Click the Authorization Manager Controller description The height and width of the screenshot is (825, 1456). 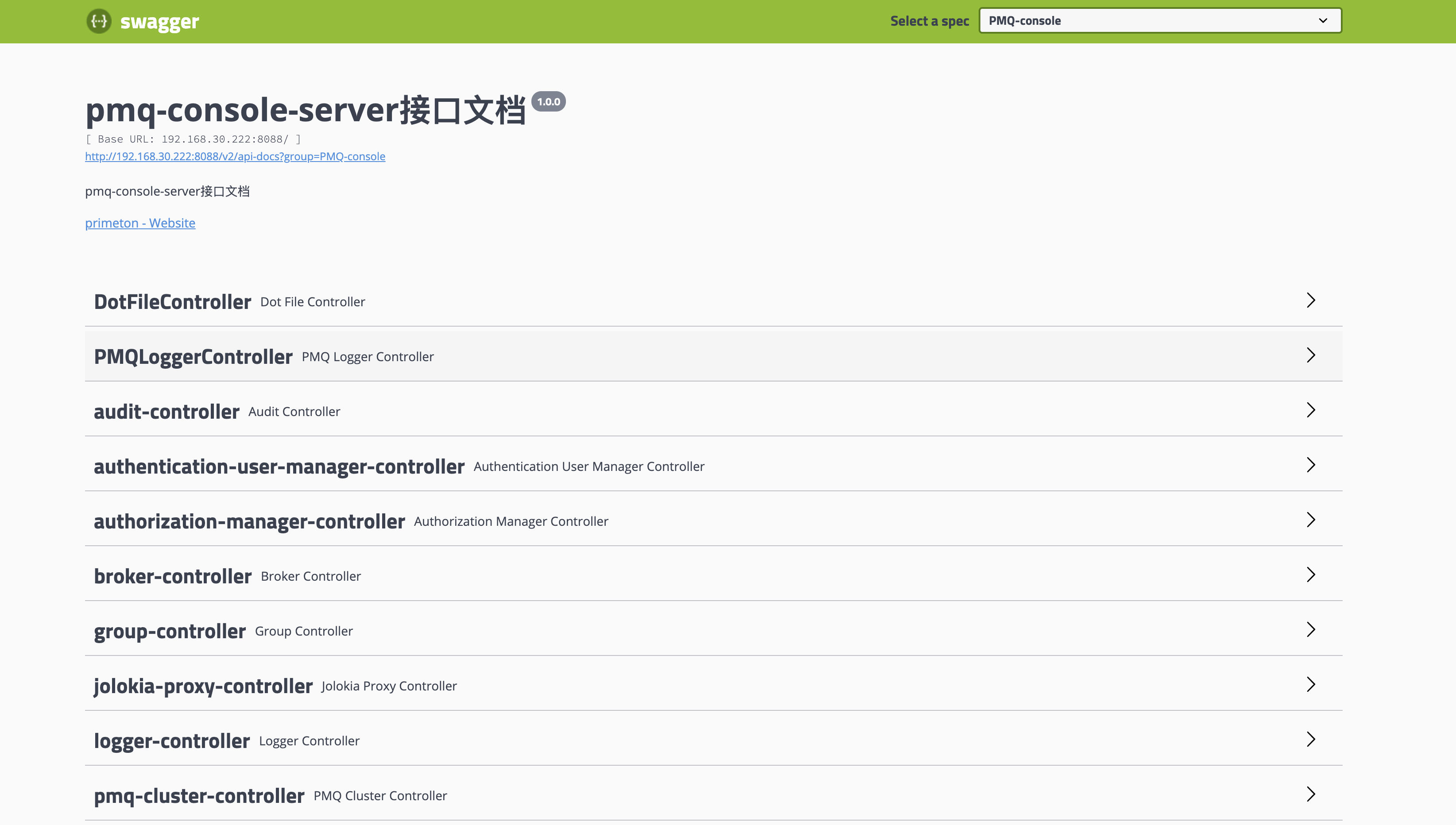click(x=511, y=521)
